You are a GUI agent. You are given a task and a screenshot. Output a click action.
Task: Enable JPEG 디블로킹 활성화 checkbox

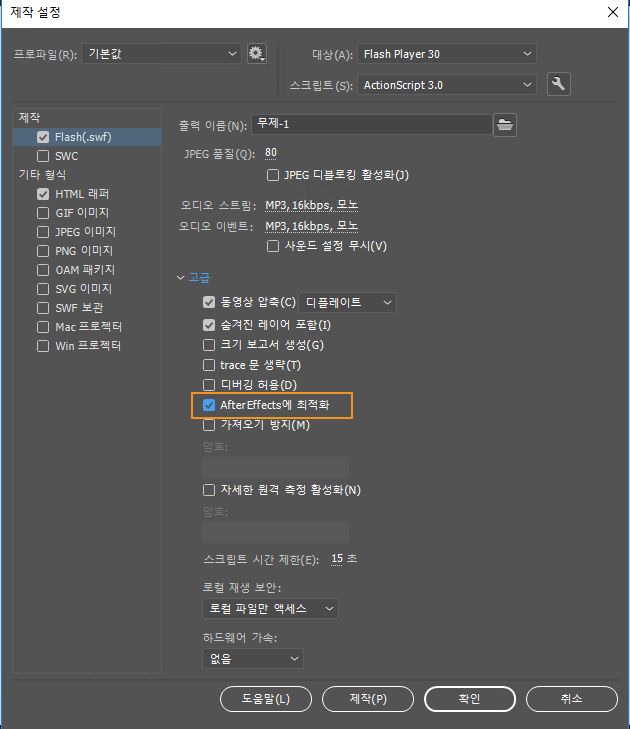[273, 175]
